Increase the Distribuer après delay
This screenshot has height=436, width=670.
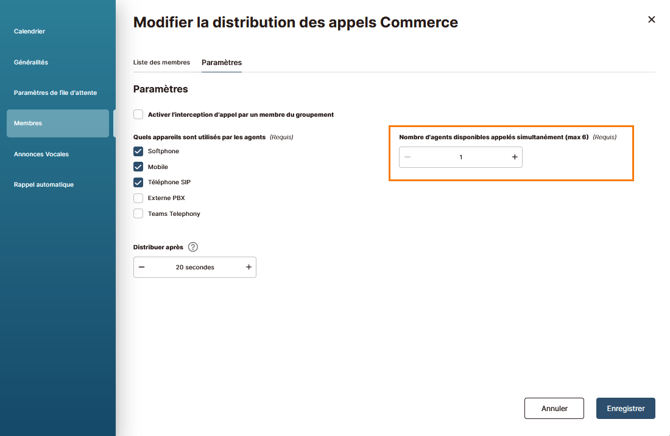[248, 267]
